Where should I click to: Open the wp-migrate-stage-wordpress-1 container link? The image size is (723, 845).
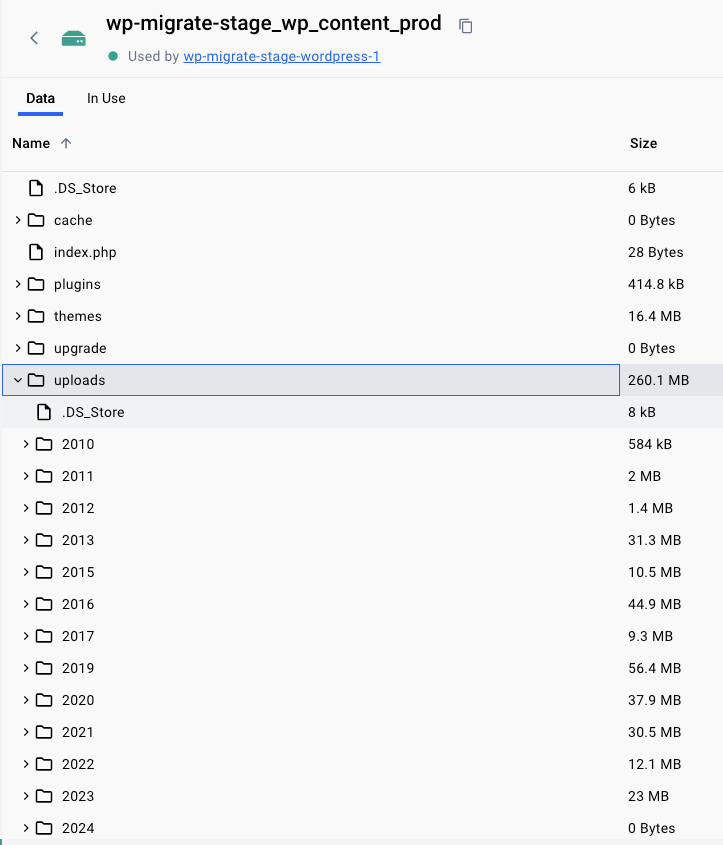click(281, 56)
